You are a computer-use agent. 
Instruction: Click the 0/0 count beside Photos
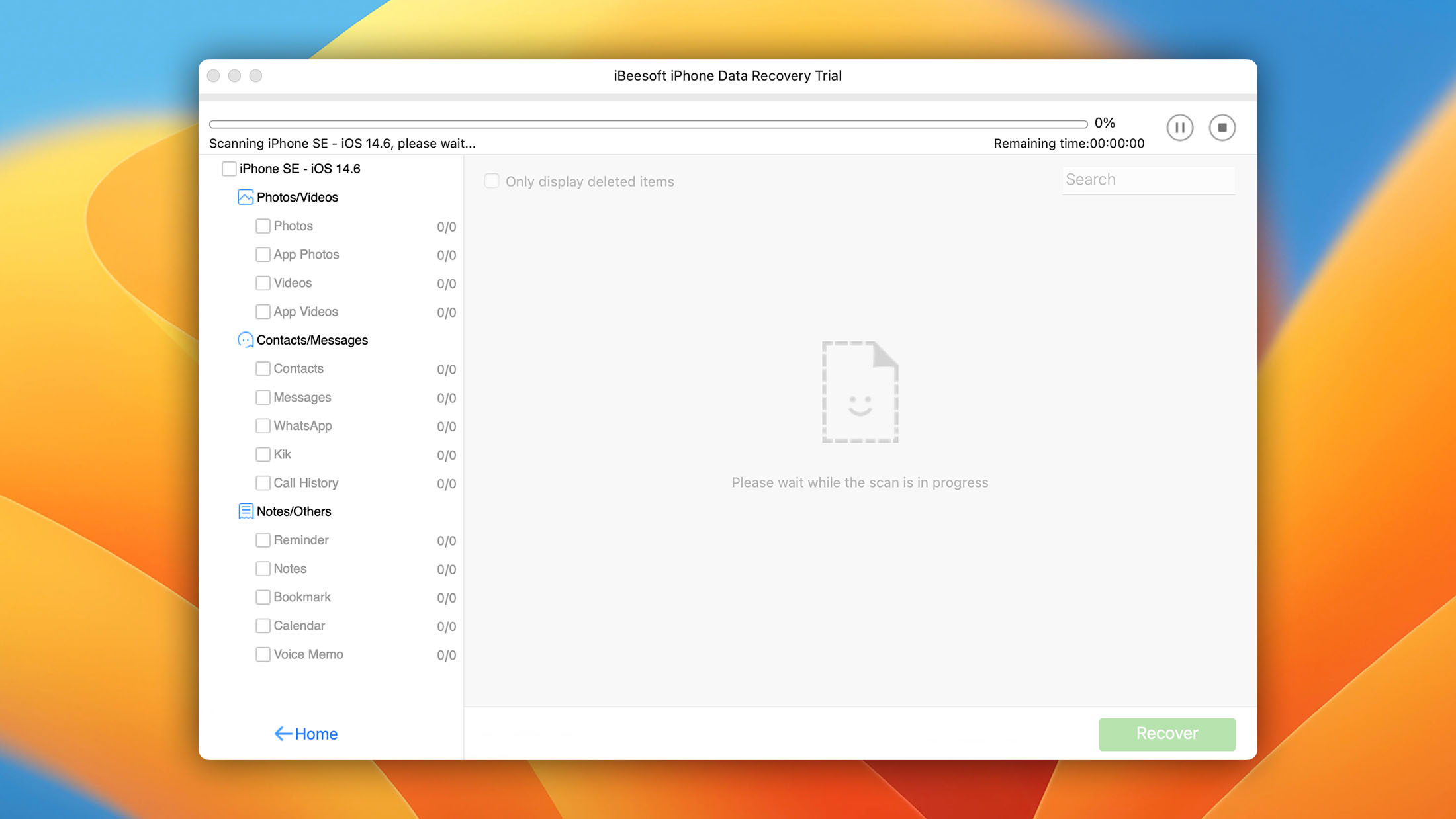tap(446, 227)
